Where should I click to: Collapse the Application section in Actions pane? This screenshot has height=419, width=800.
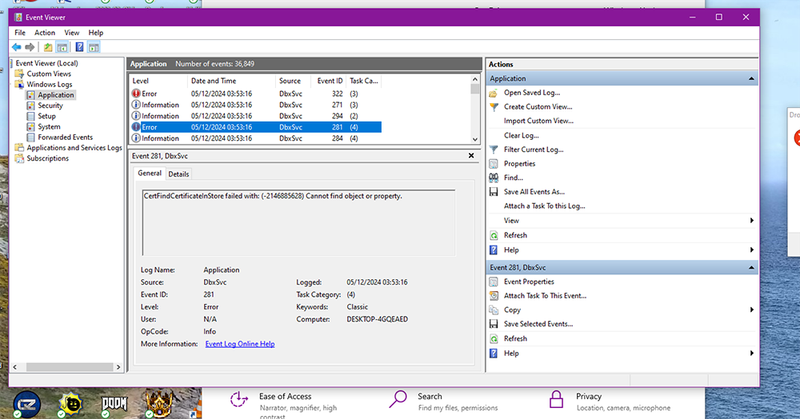[x=750, y=78]
